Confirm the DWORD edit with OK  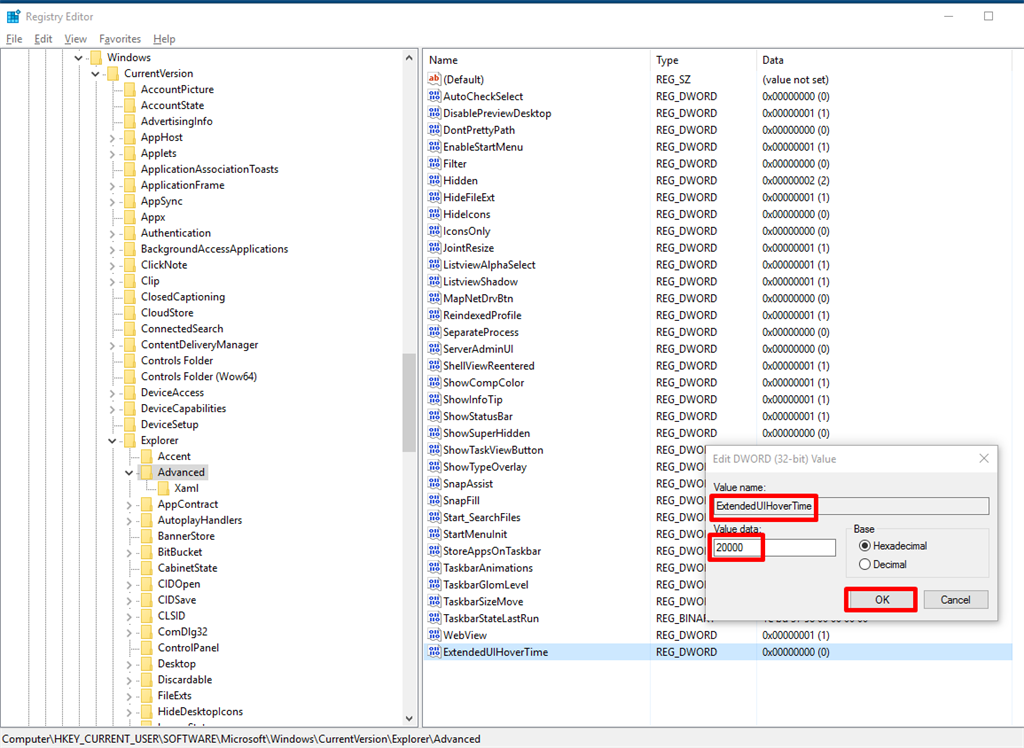pyautogui.click(x=882, y=600)
